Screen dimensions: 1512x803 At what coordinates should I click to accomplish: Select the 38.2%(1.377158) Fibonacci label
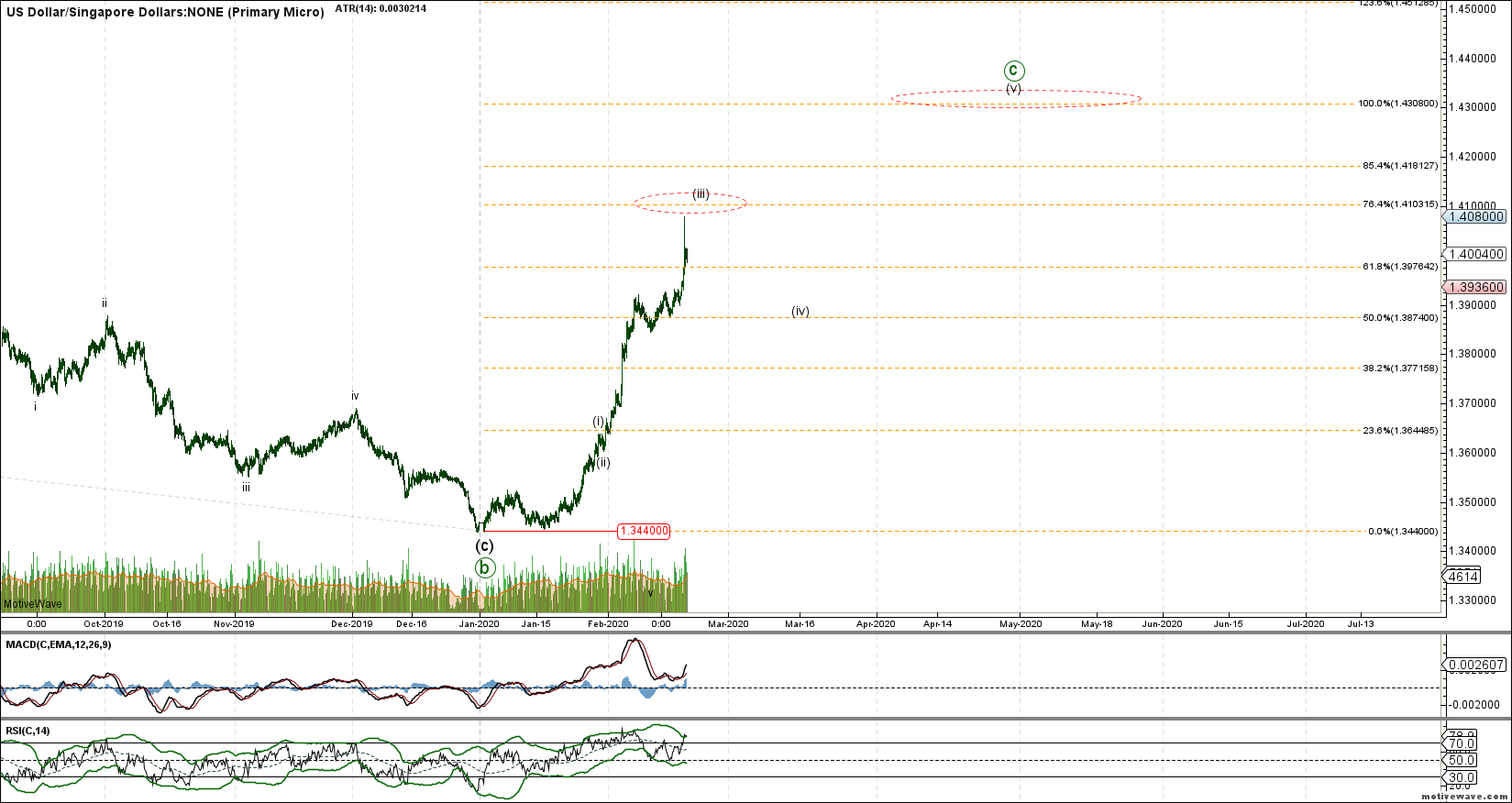[1399, 368]
